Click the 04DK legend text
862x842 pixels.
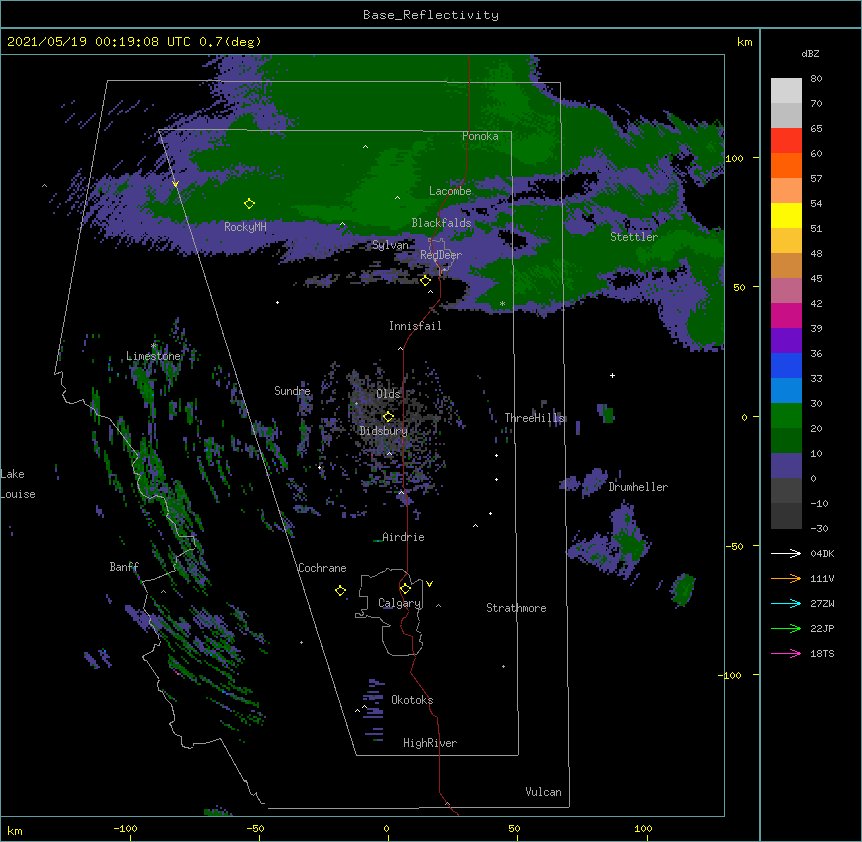pyautogui.click(x=822, y=554)
